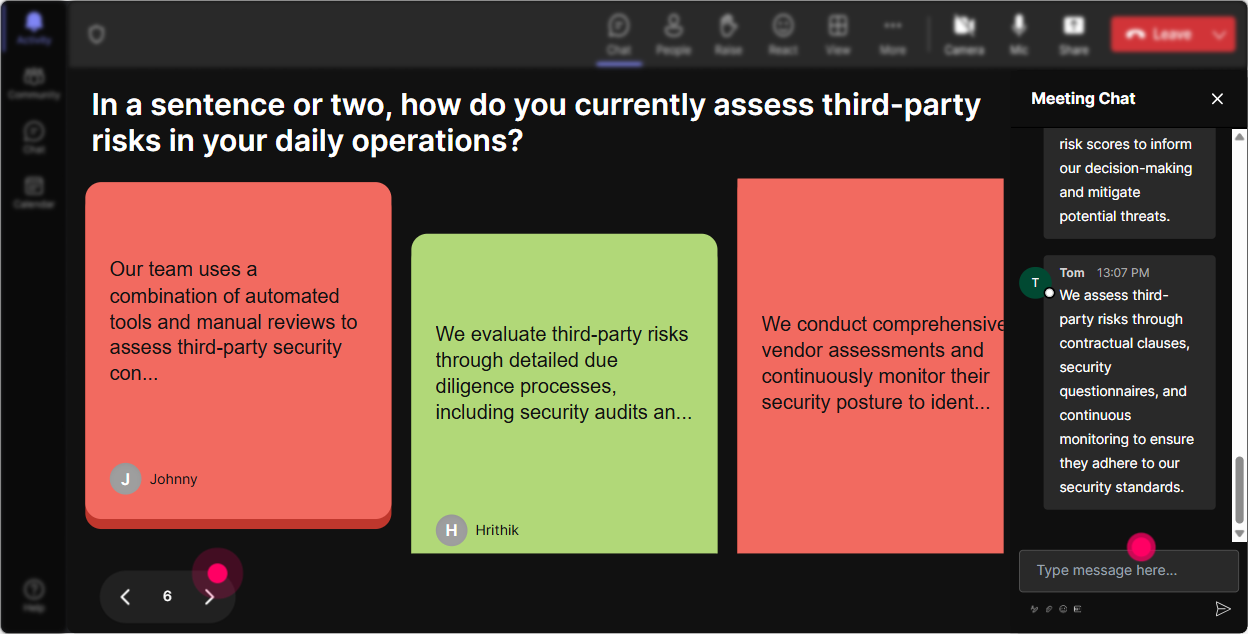Click the '13:07 PM' message timestamp

tap(1123, 272)
